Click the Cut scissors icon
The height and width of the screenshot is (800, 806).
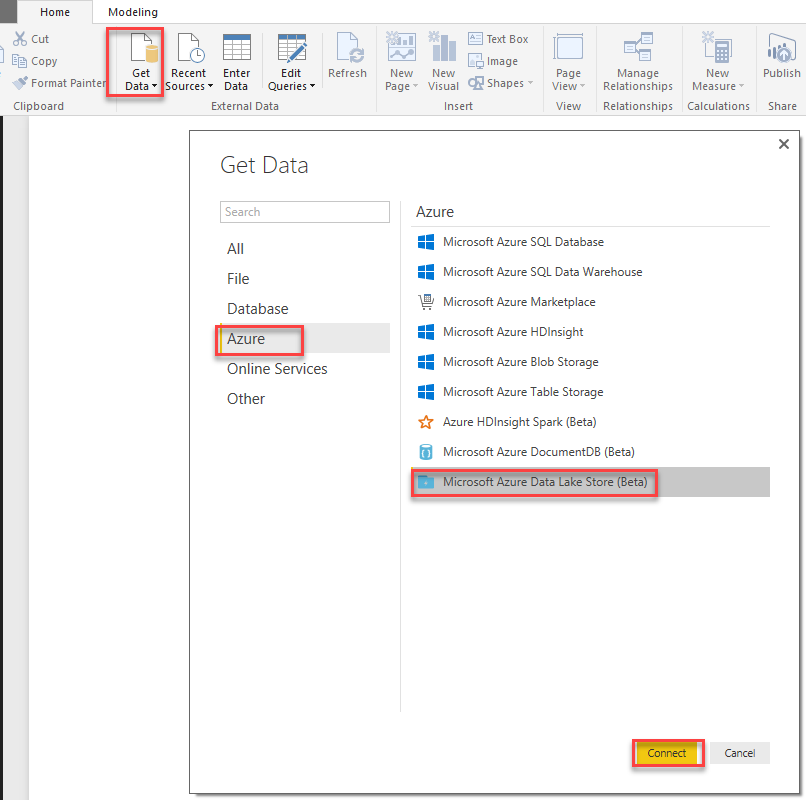tap(20, 39)
